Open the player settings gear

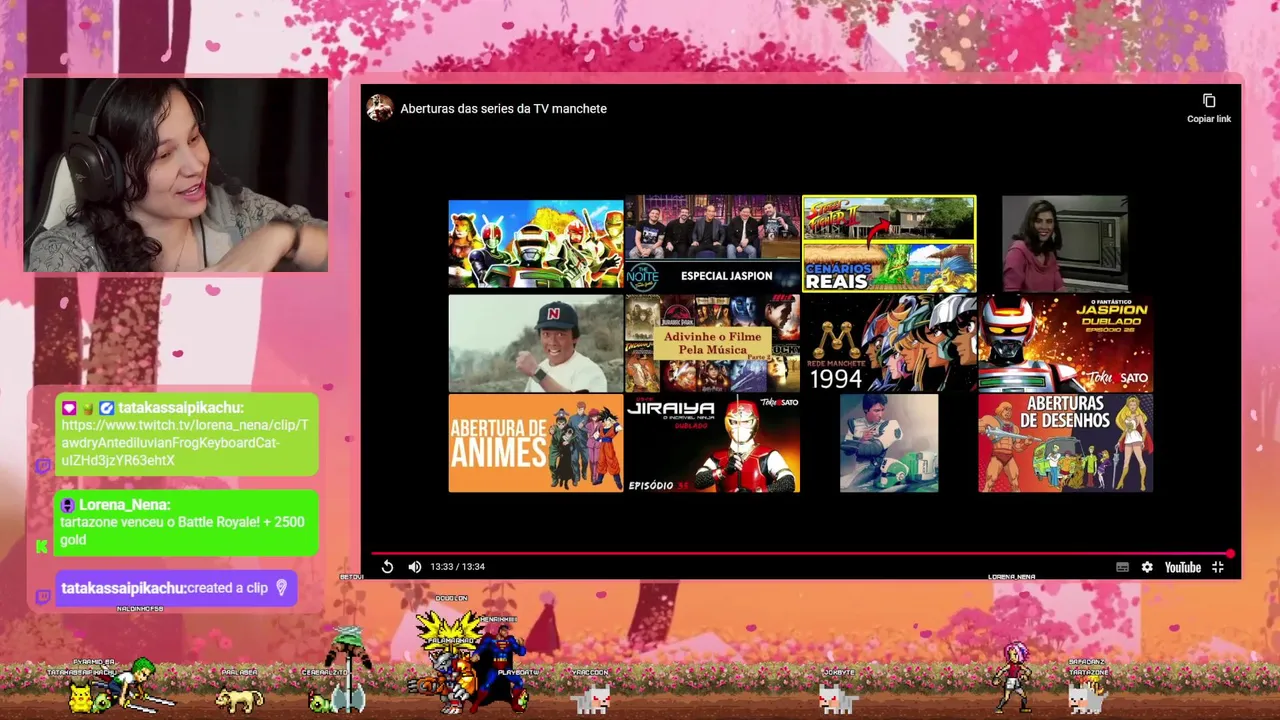coord(1147,567)
